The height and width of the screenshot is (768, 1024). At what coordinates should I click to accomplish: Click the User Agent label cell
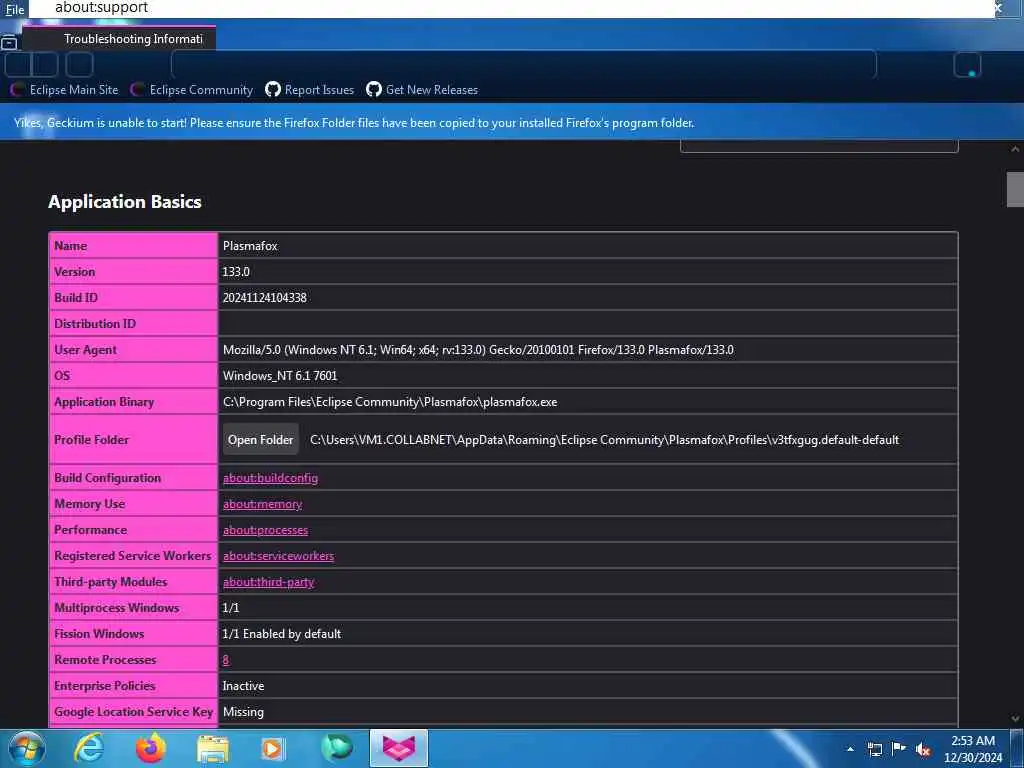133,349
